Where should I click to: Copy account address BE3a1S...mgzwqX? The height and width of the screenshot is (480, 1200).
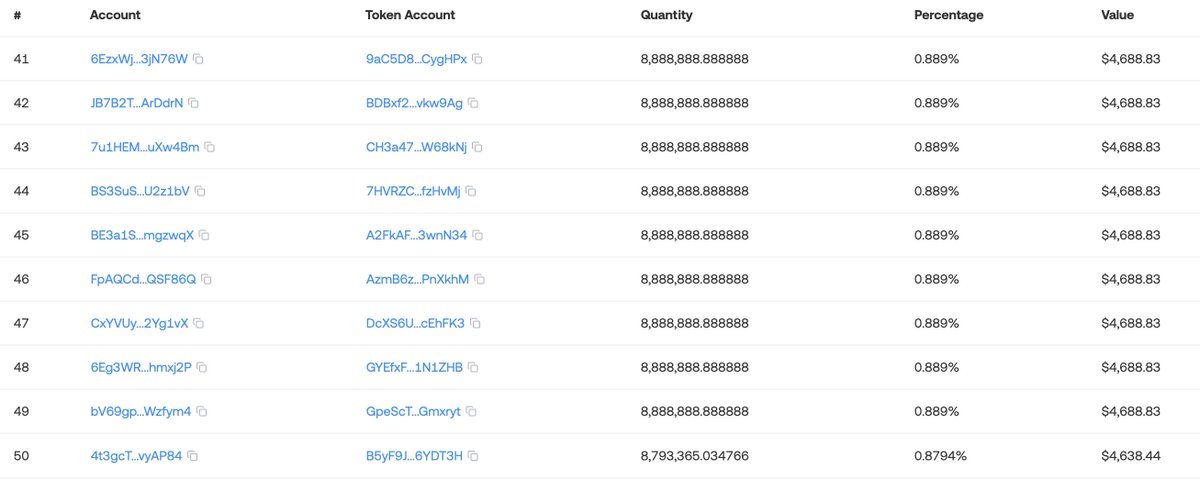(204, 235)
